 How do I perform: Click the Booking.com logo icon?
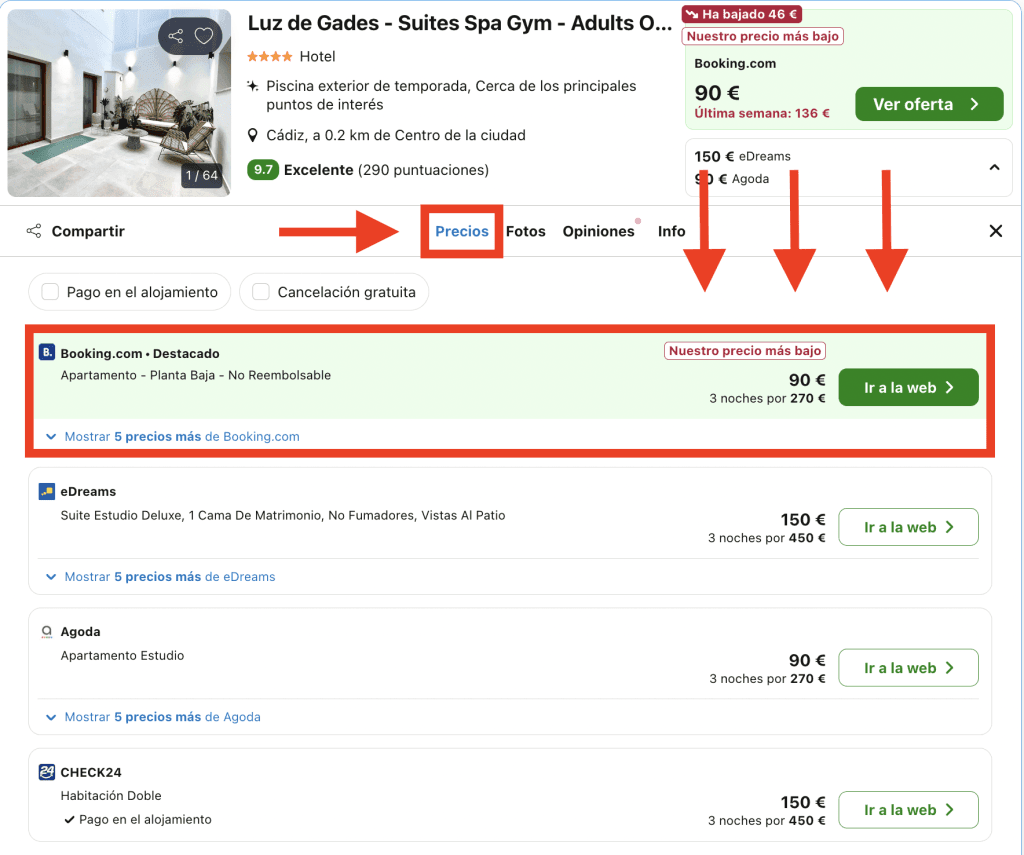47,352
